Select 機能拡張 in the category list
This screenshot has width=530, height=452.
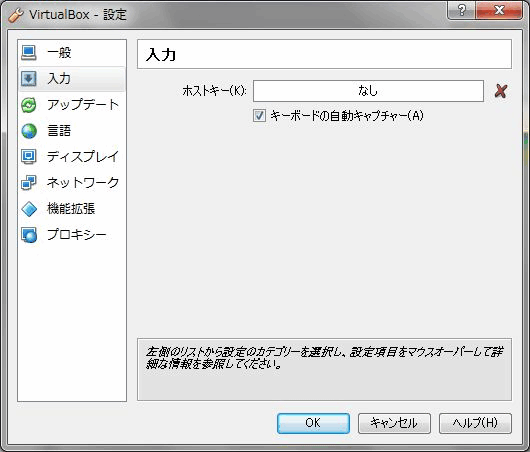(72, 209)
